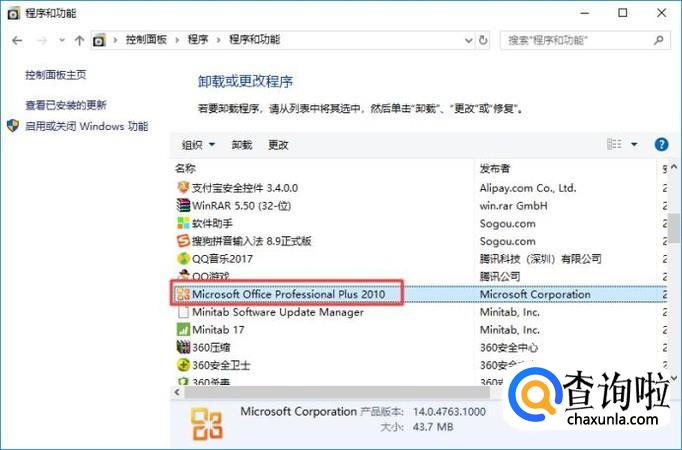Click the QQ音乐2017 program icon

coord(183,258)
